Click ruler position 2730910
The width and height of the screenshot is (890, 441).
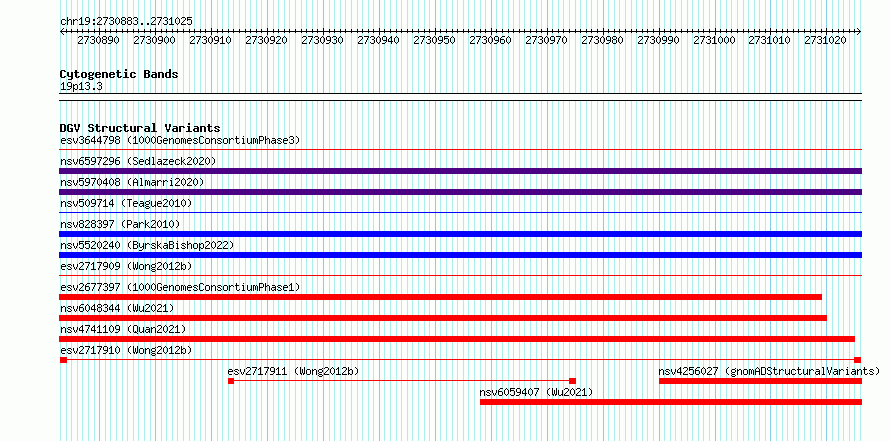coord(211,40)
